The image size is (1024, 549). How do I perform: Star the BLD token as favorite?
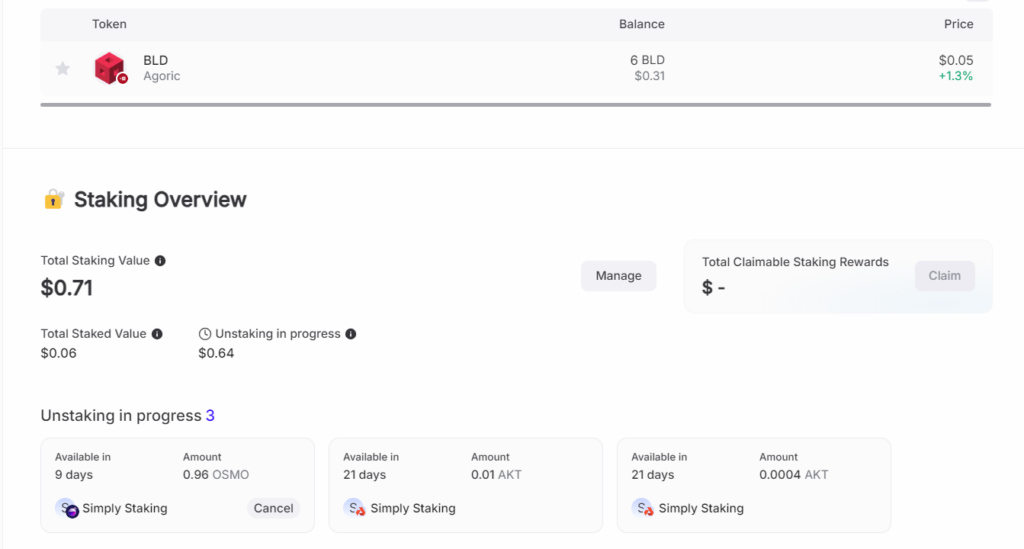click(x=63, y=68)
